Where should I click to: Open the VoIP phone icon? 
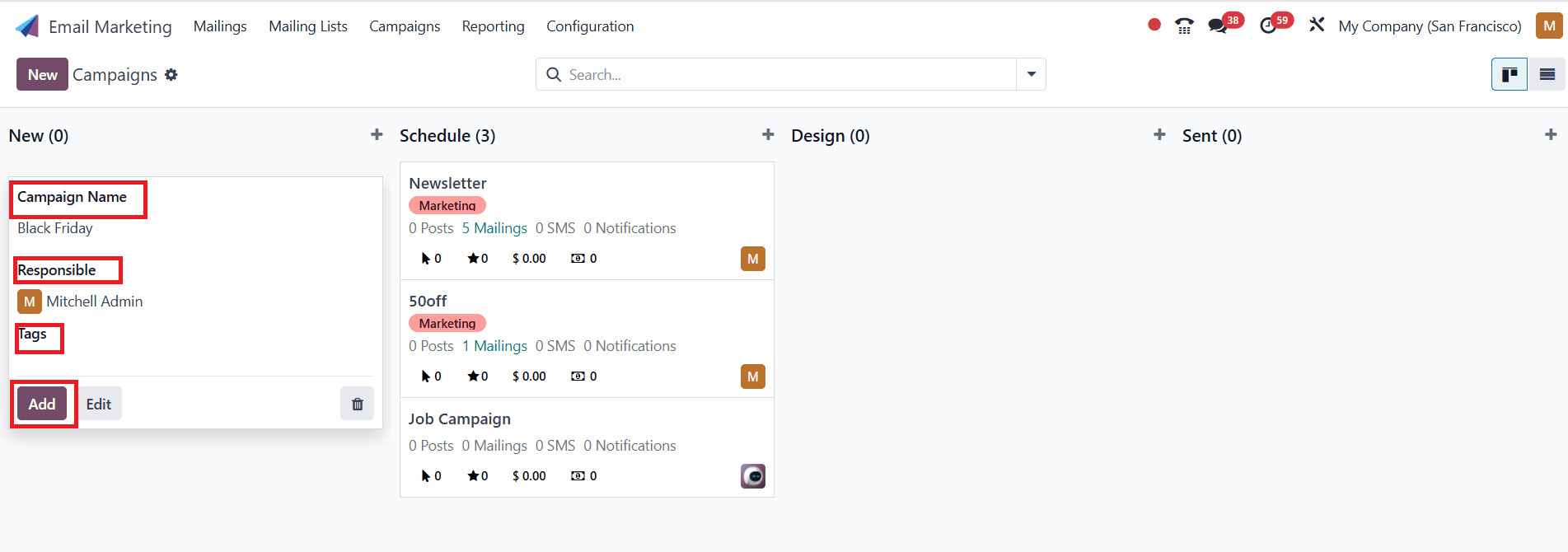(x=1184, y=26)
